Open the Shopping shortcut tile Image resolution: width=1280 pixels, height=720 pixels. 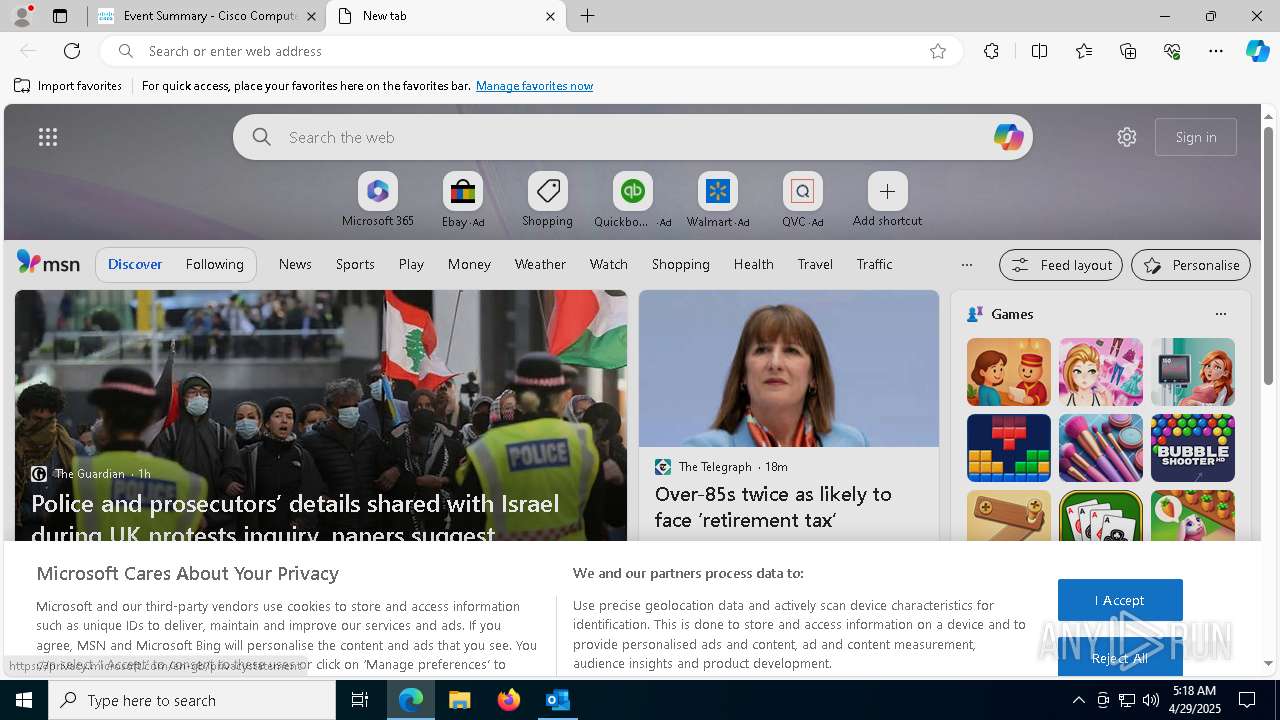(547, 199)
